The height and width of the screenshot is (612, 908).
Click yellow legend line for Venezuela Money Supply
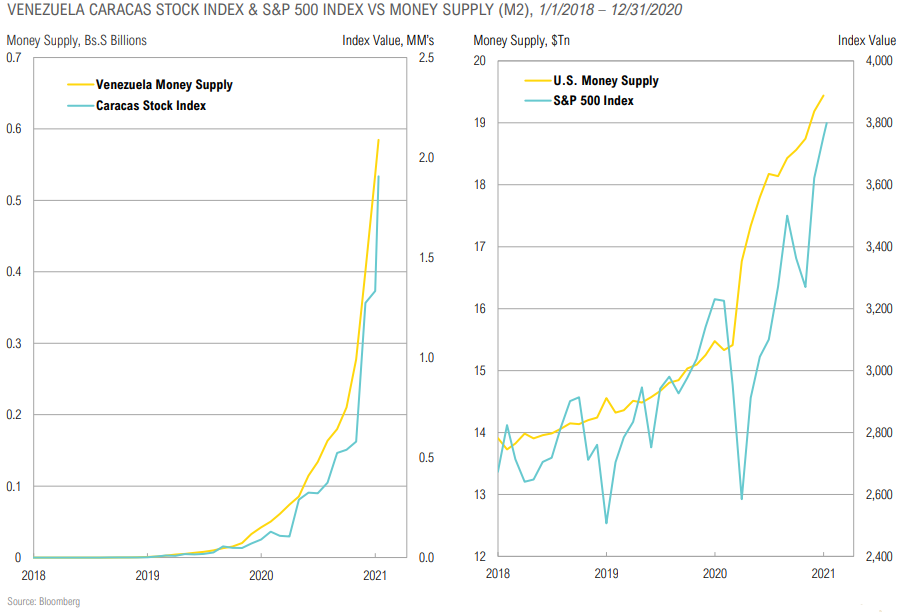pos(78,85)
